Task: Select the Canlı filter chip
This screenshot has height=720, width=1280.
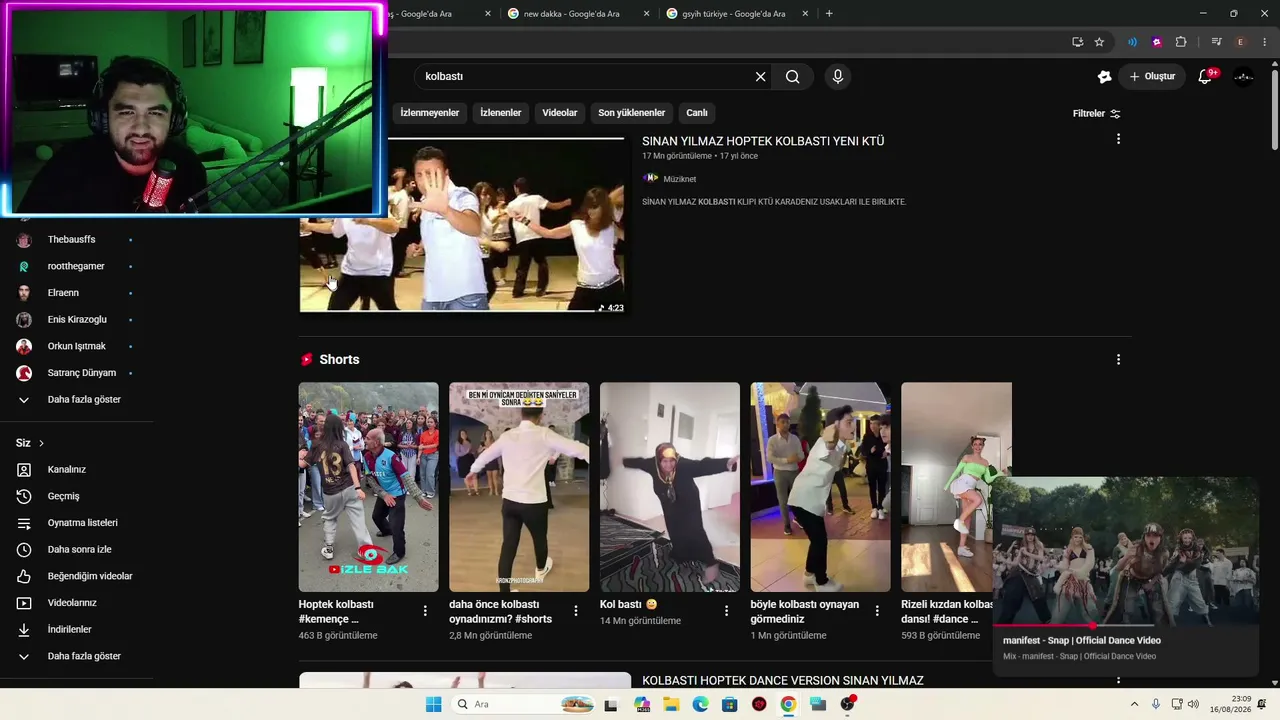Action: click(697, 113)
